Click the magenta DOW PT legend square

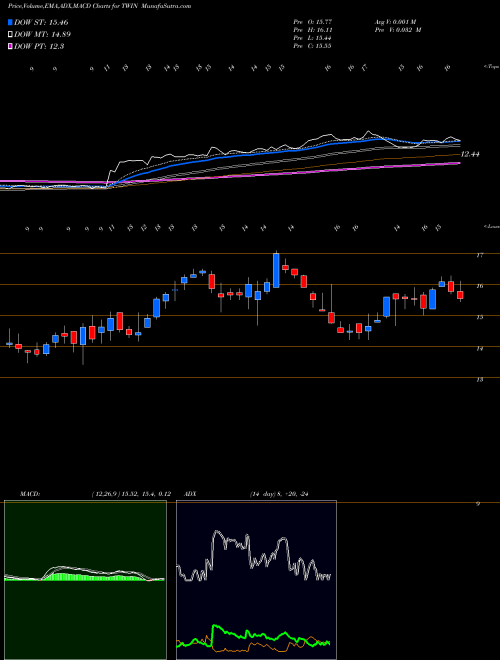pos(11,46)
